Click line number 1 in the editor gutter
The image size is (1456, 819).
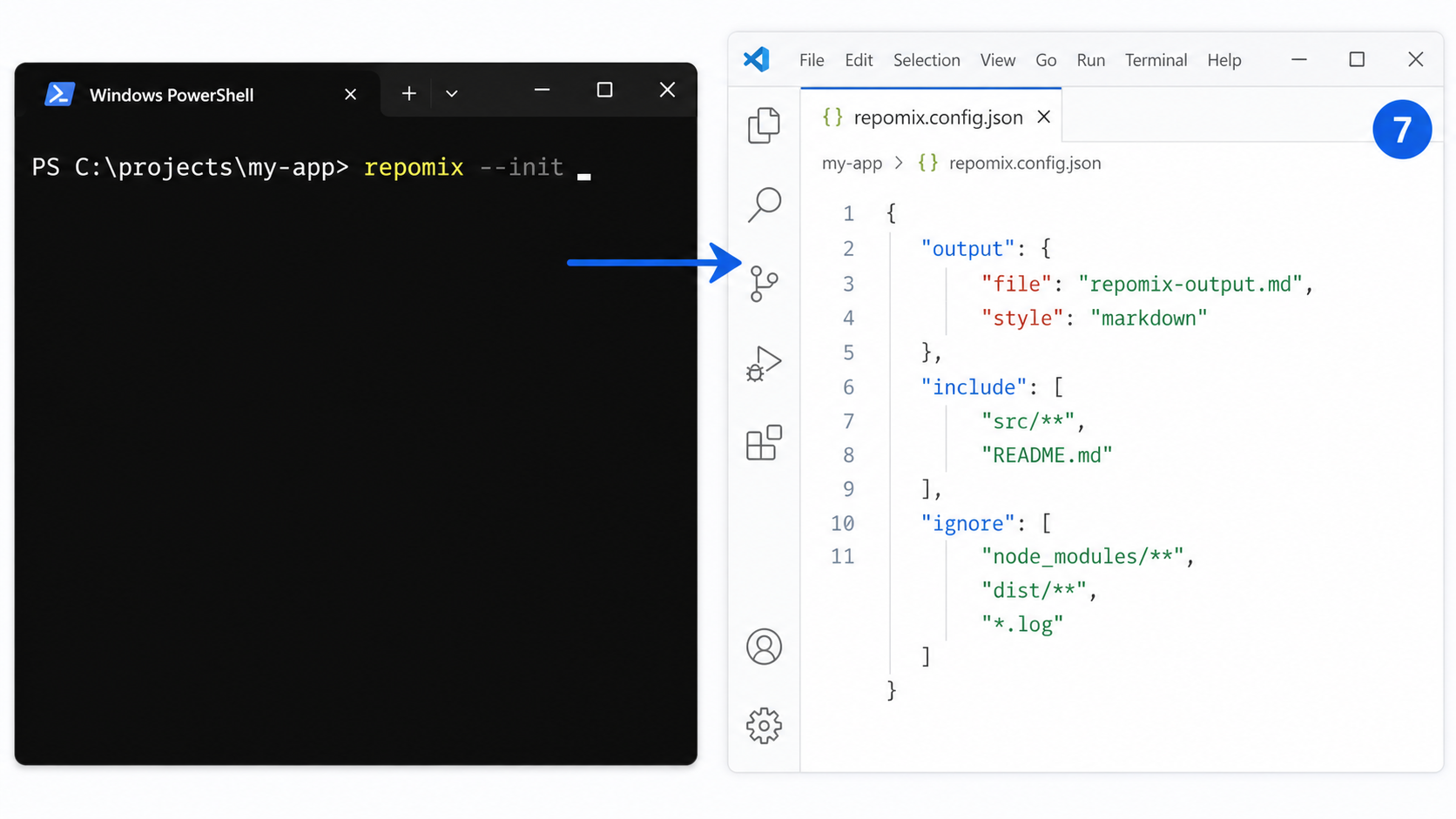tap(848, 214)
